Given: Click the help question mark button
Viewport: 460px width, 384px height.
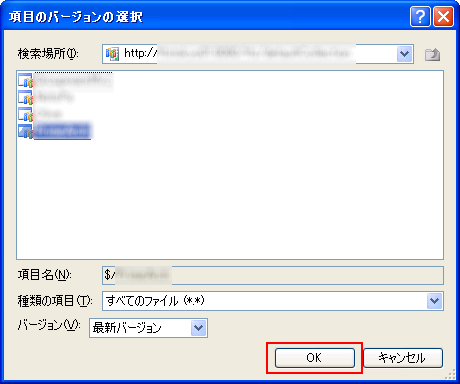Looking at the screenshot, I should point(420,16).
